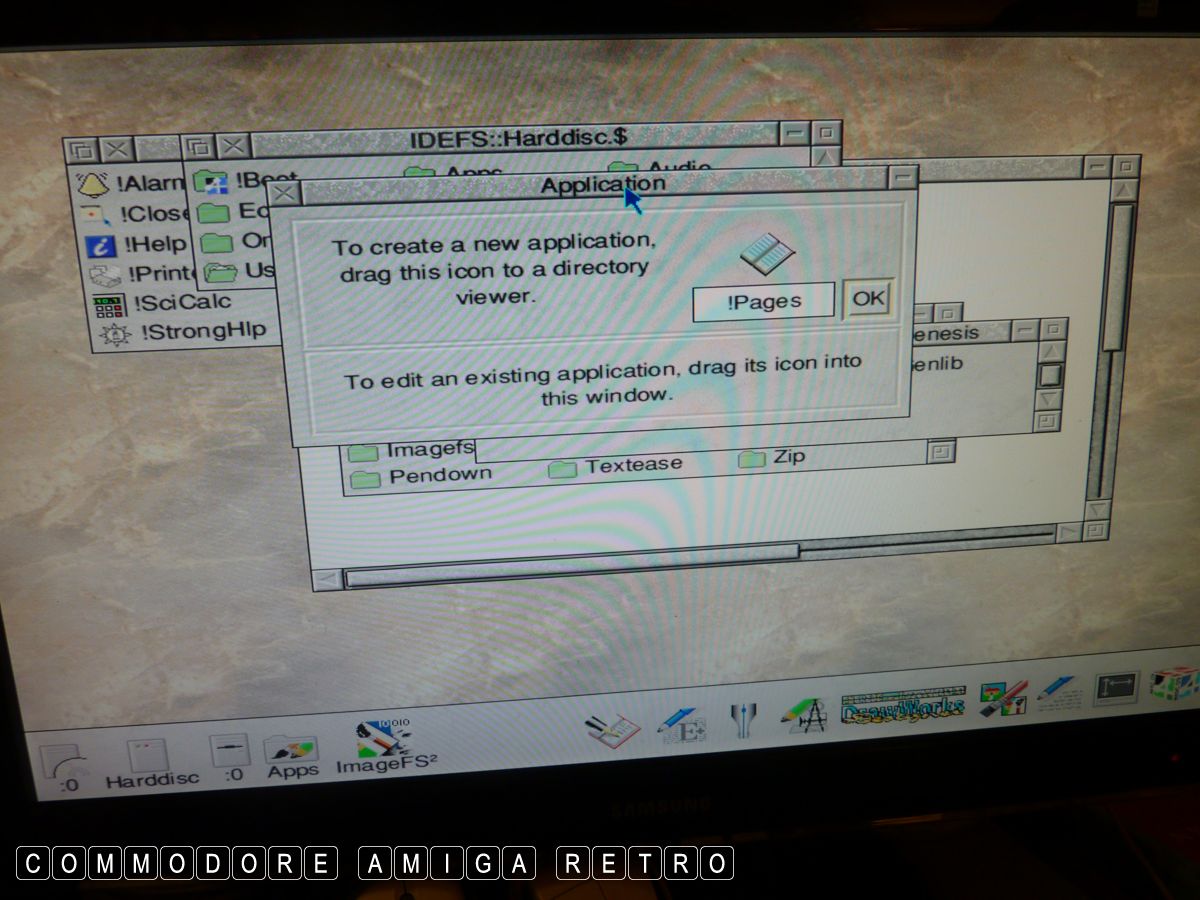This screenshot has width=1200, height=900.
Task: Toggle size of IDEFS::Harddisc.$ window
Action: pos(826,133)
